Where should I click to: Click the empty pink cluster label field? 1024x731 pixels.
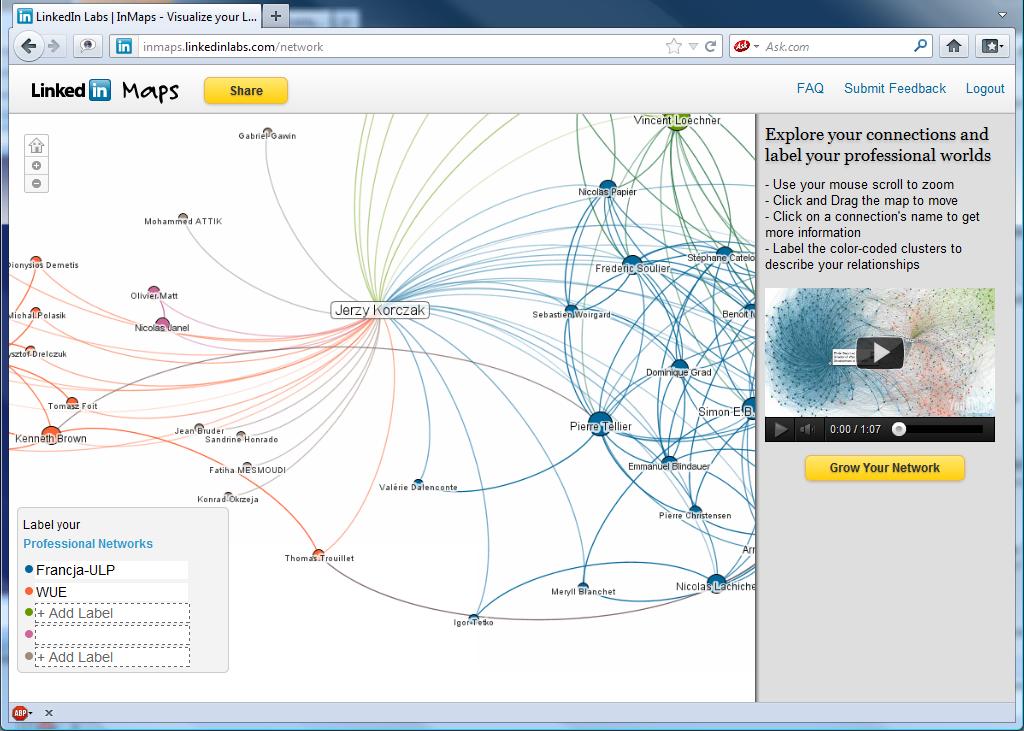pyautogui.click(x=112, y=635)
